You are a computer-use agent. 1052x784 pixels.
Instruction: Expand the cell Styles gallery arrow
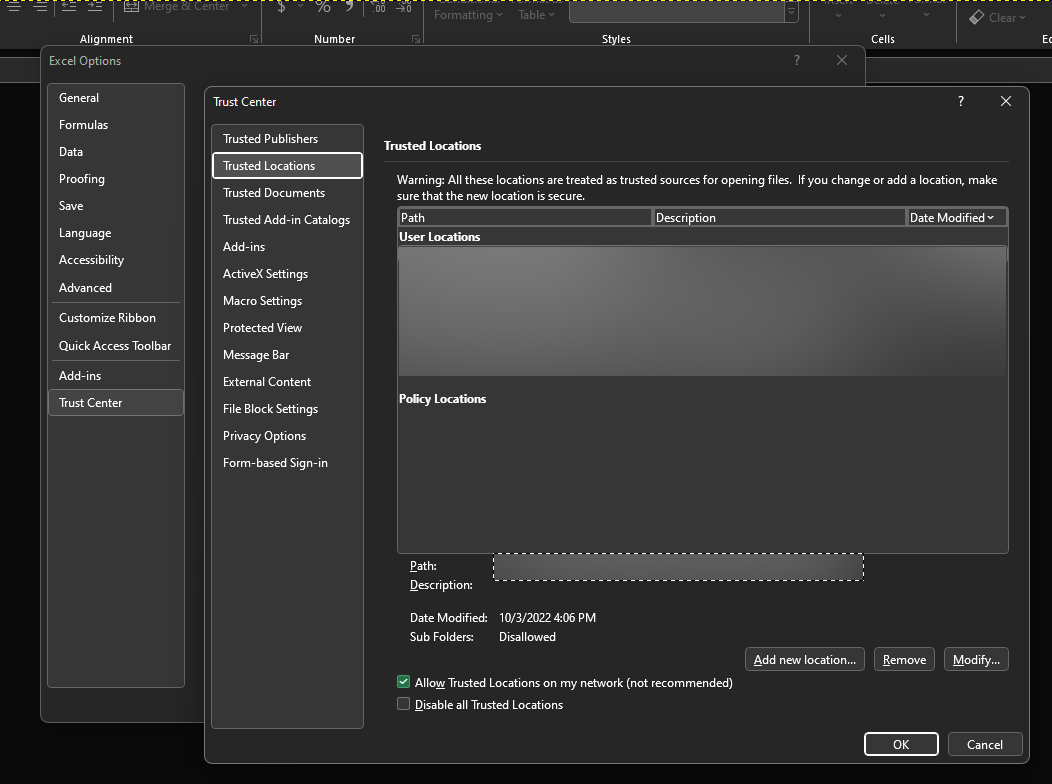point(792,13)
